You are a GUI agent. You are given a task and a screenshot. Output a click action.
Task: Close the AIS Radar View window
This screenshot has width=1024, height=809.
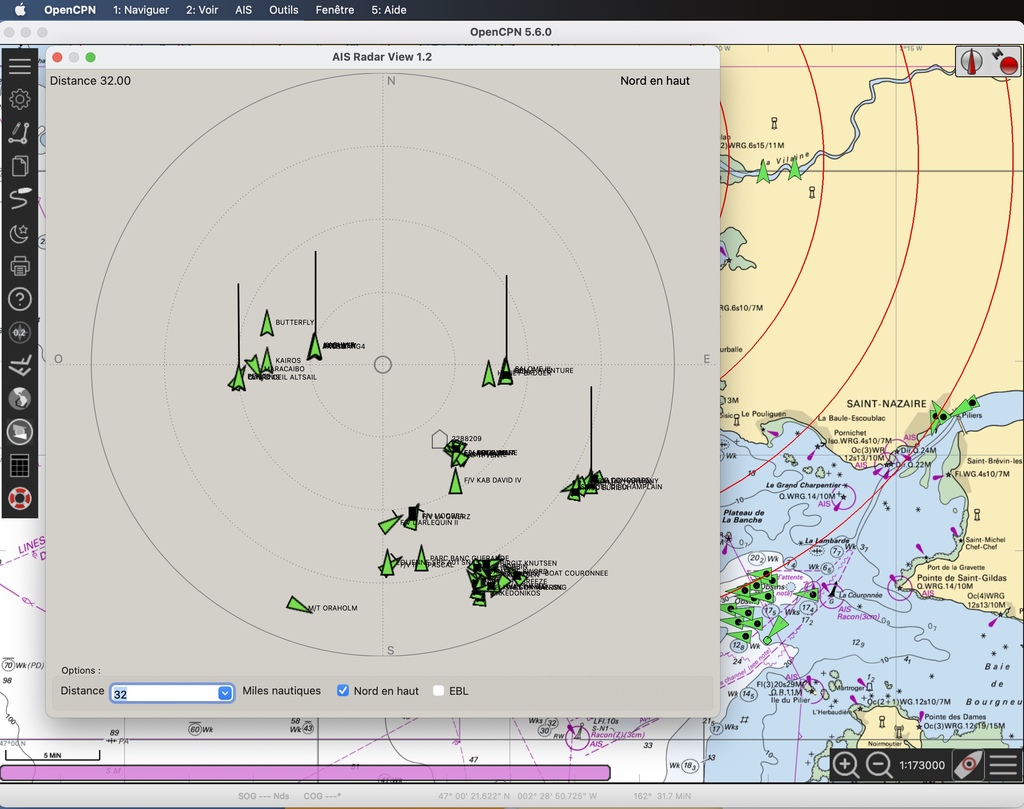pos(57,57)
